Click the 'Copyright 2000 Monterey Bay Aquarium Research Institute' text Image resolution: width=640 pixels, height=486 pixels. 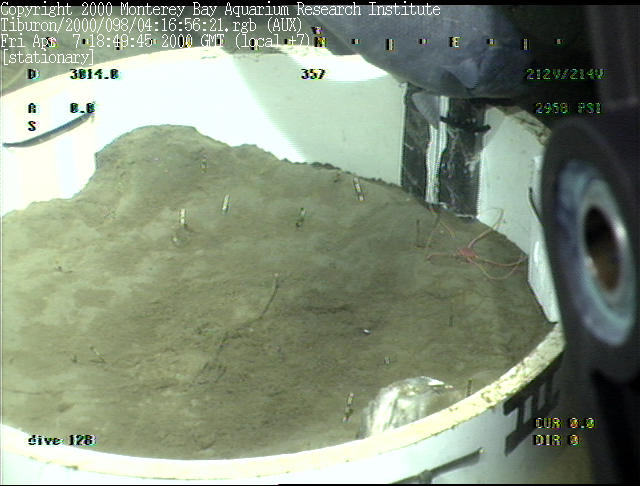220,9
